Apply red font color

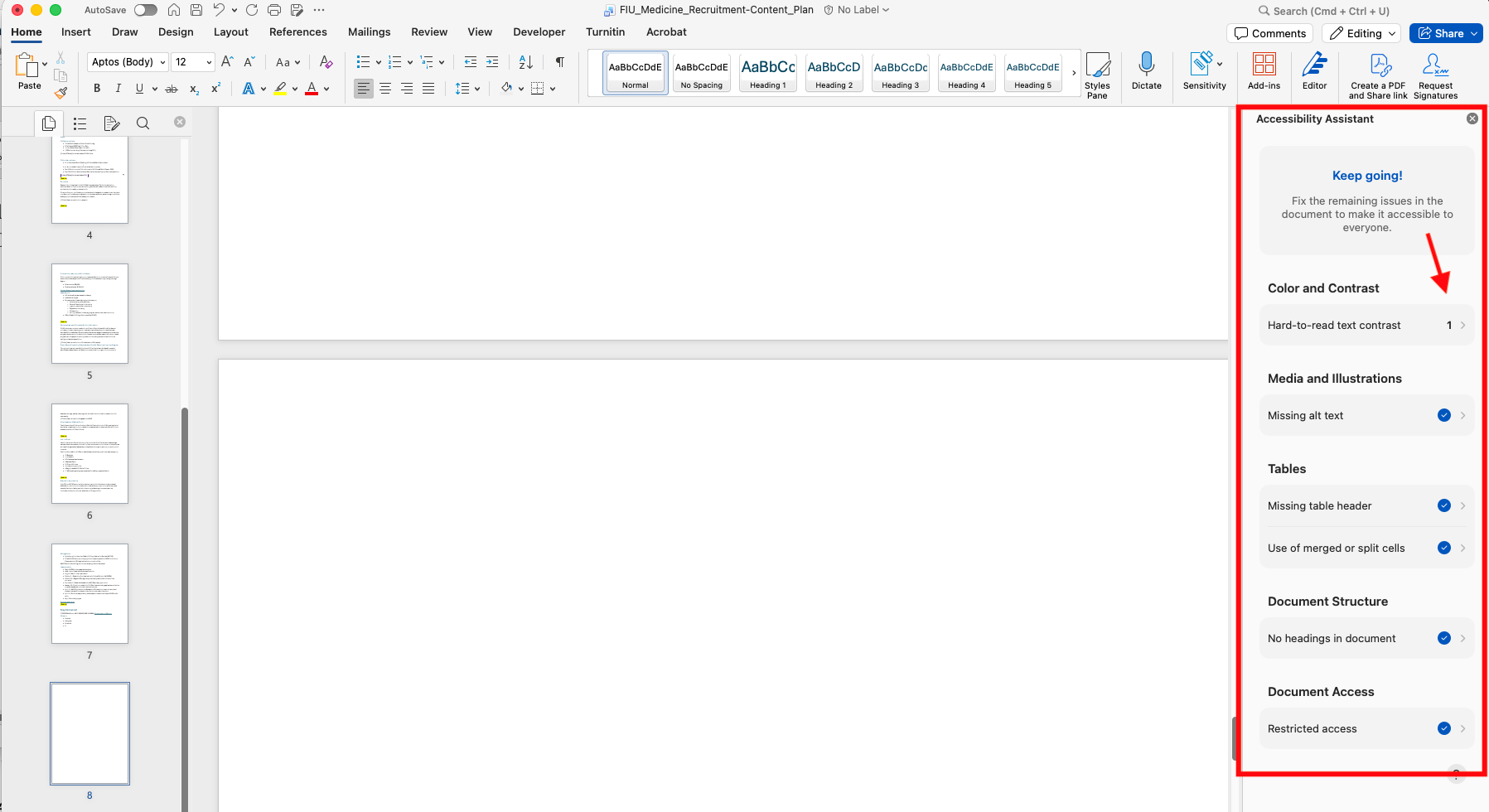[x=312, y=89]
